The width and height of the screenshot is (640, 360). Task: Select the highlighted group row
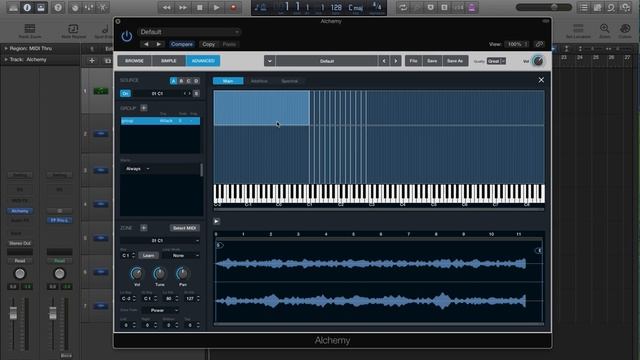click(x=160, y=121)
